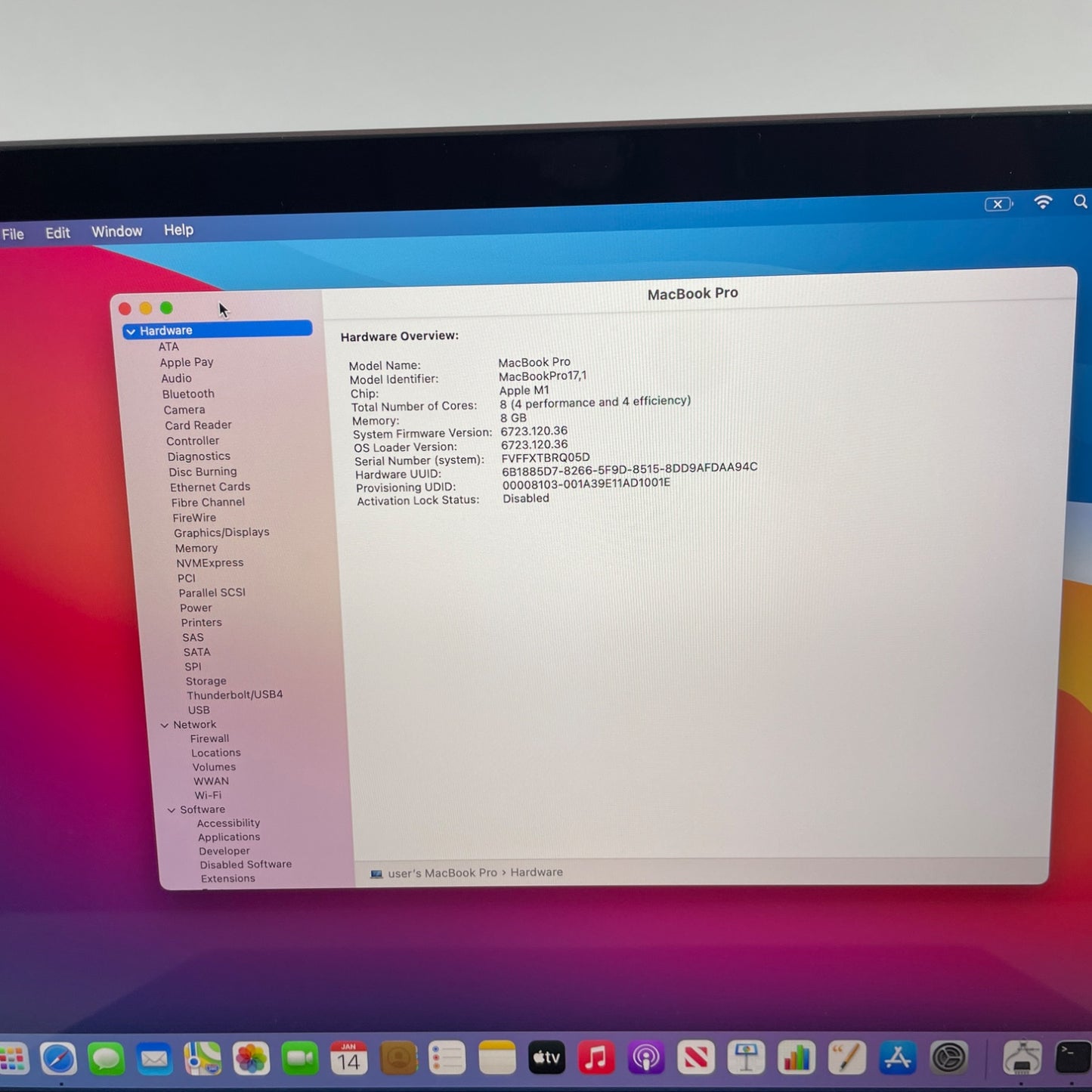Open Terminal from the dock
Image resolution: width=1092 pixels, height=1092 pixels.
coord(1072,1057)
